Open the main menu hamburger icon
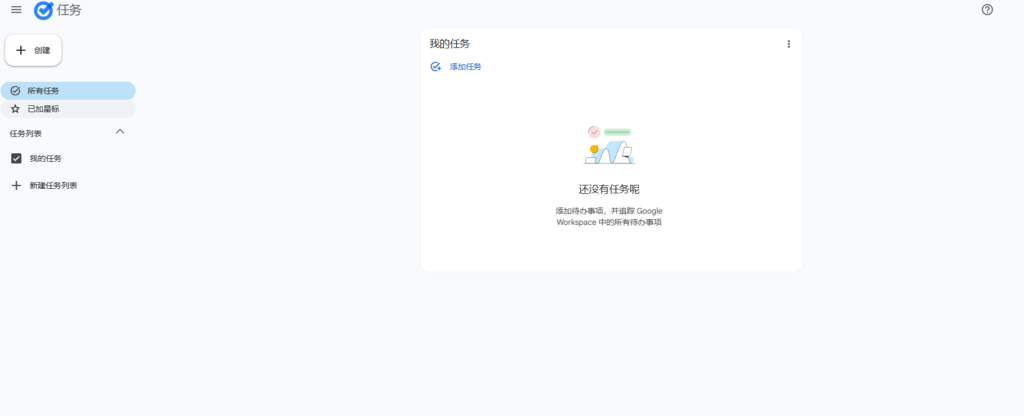1024x416 pixels. click(x=16, y=10)
